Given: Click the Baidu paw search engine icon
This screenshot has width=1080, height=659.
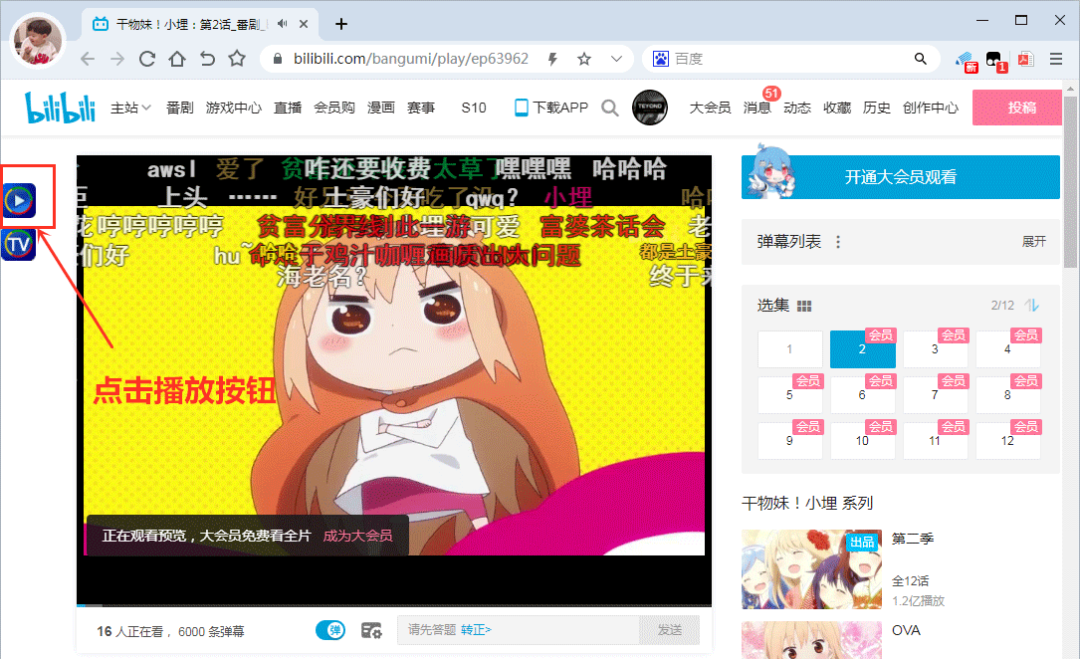Looking at the screenshot, I should pyautogui.click(x=661, y=59).
